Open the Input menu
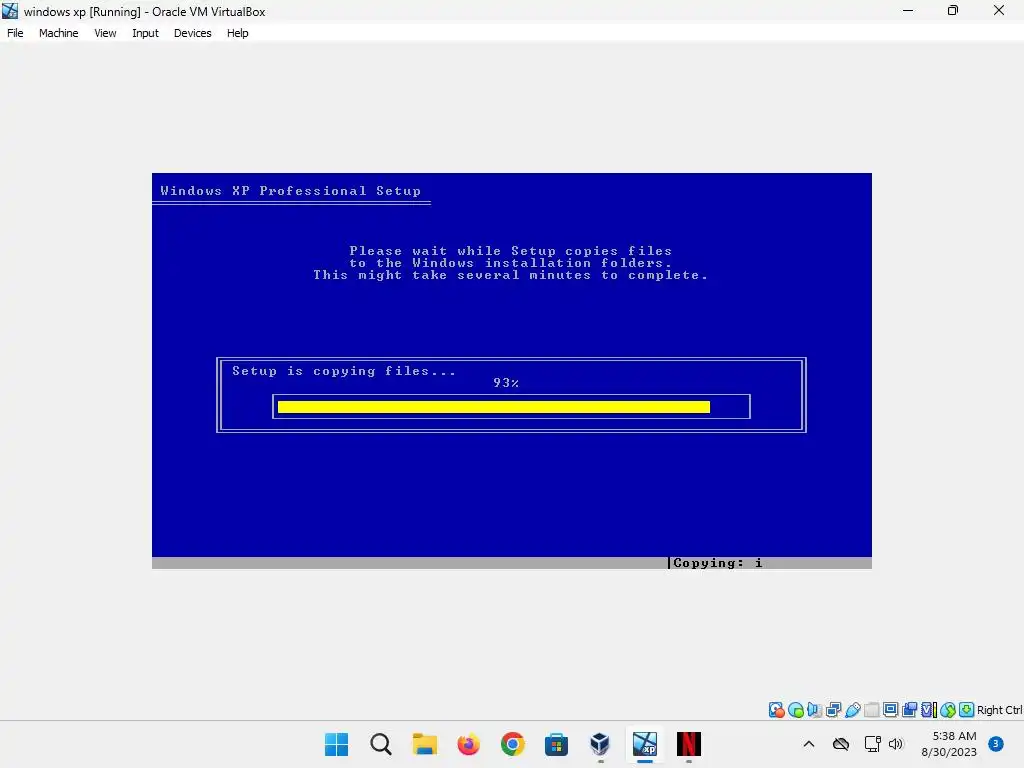The height and width of the screenshot is (768, 1024). point(145,33)
